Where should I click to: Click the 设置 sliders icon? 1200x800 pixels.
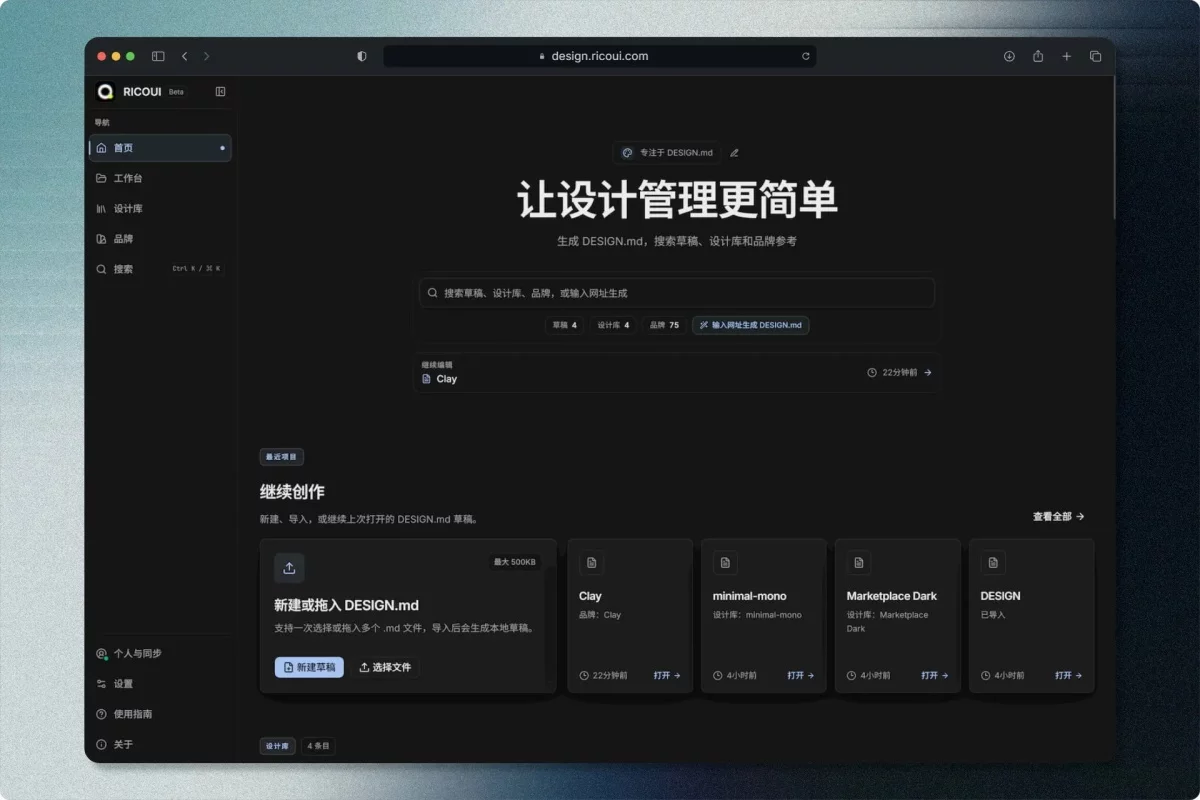point(101,684)
